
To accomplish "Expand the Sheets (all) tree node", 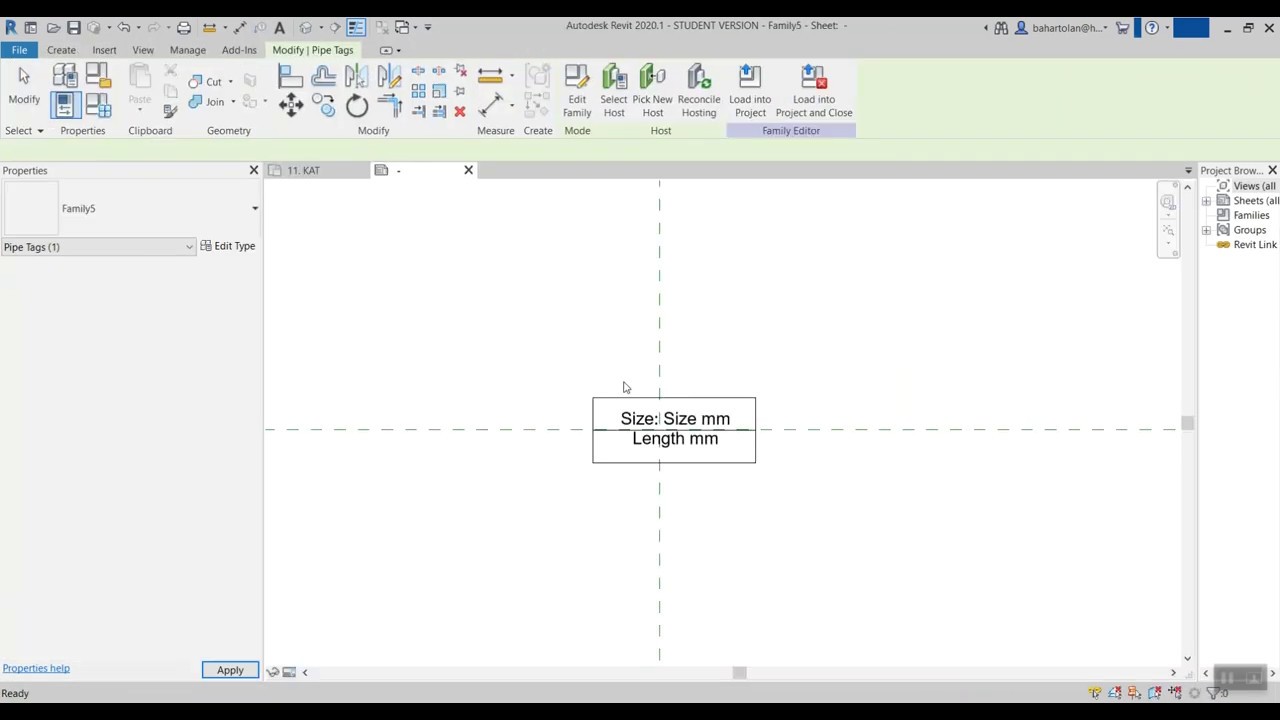I will point(1206,201).
